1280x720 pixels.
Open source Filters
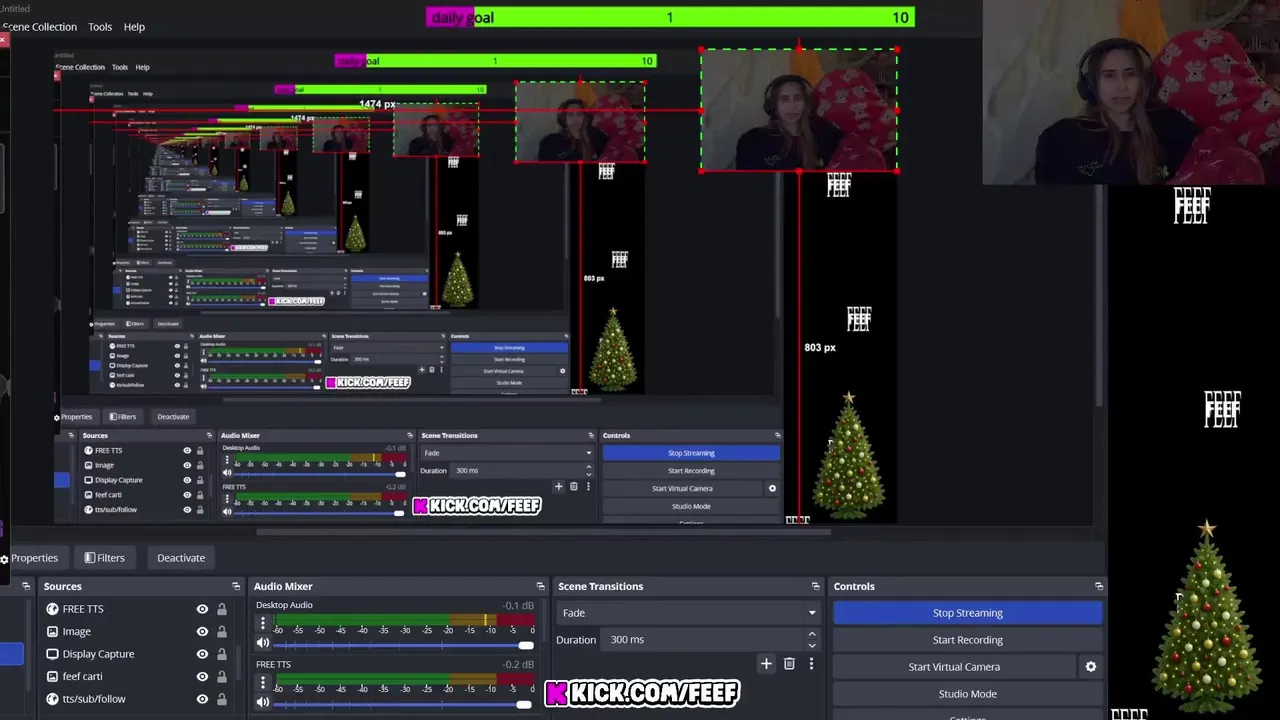pyautogui.click(x=105, y=558)
